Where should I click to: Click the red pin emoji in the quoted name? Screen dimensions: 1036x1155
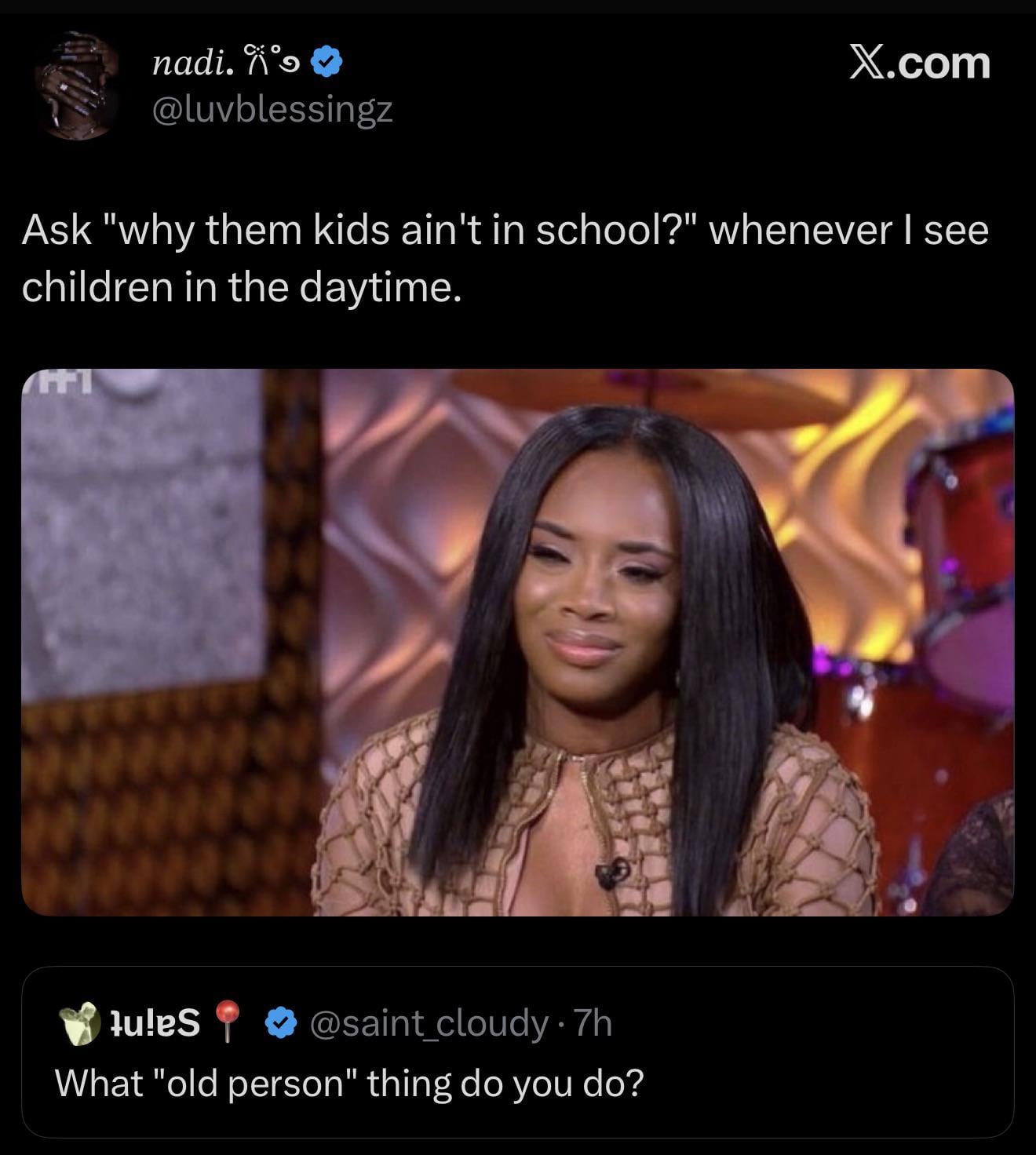(228, 1022)
